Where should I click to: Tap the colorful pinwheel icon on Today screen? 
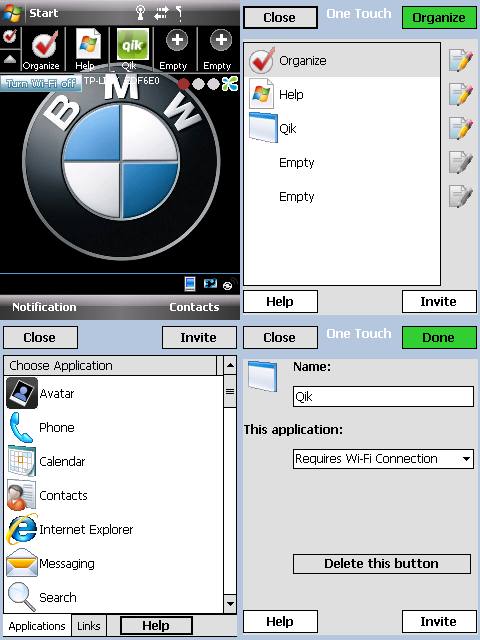coord(230,84)
